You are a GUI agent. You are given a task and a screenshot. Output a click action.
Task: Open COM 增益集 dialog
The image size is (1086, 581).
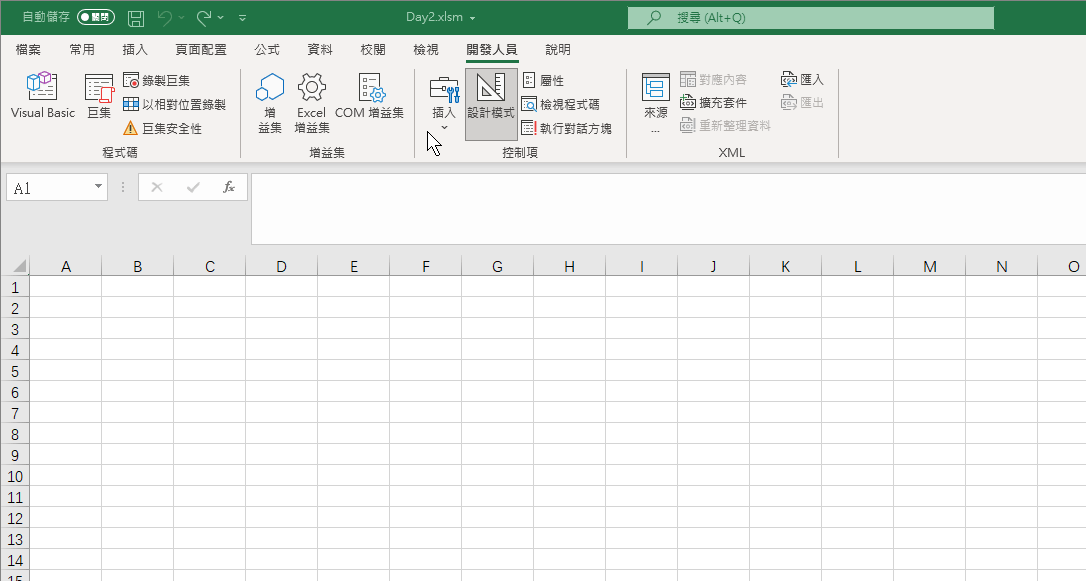[x=369, y=96]
